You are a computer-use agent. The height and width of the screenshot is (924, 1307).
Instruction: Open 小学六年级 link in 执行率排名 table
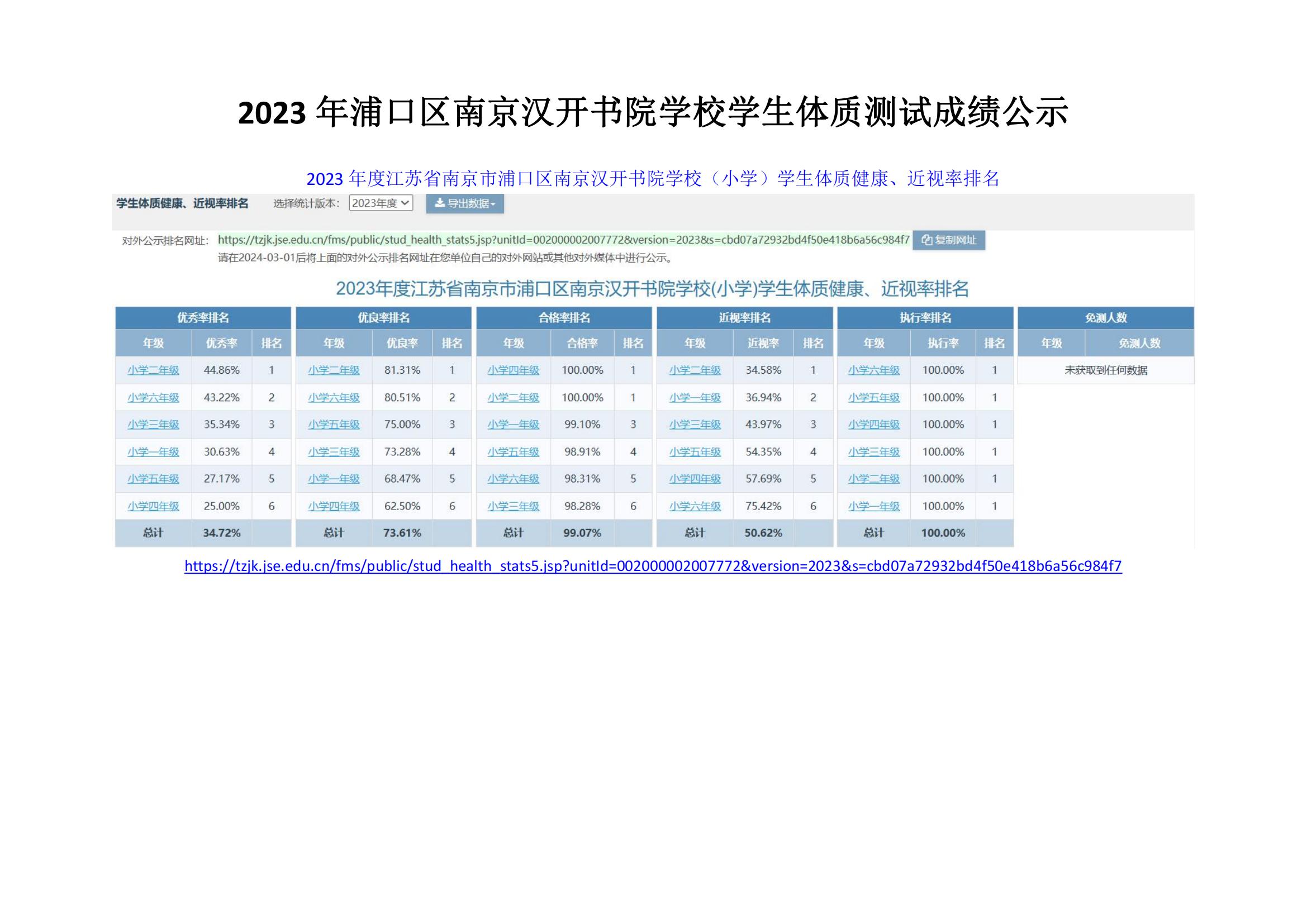pyautogui.click(x=874, y=370)
